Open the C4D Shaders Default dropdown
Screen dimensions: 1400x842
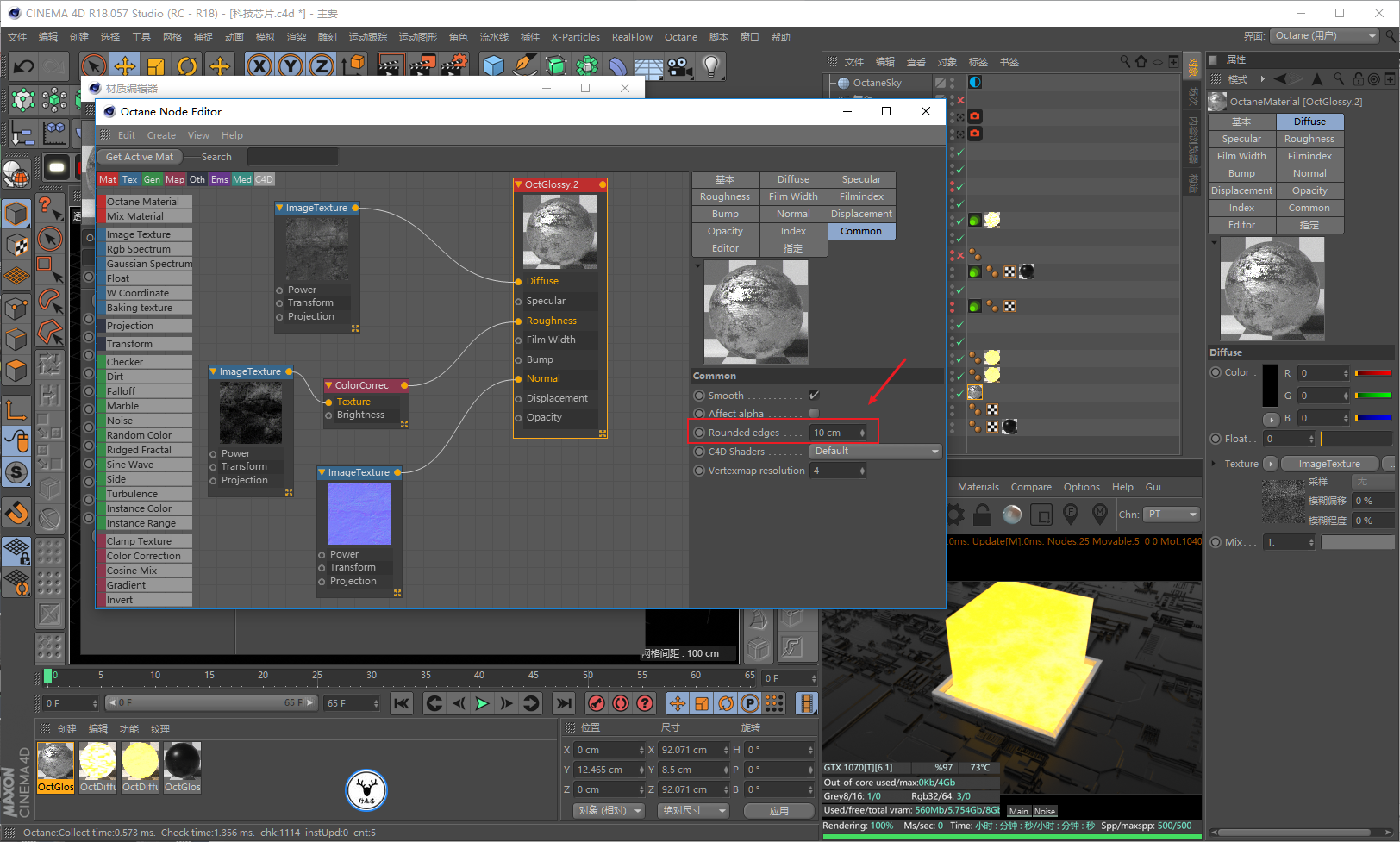(876, 451)
